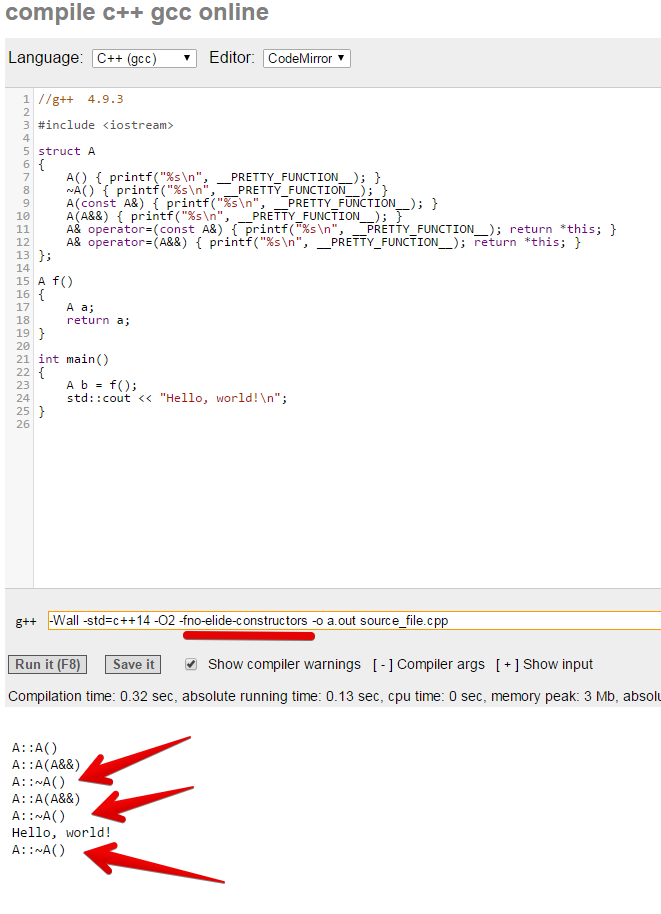The width and height of the screenshot is (661, 914).
Task: Click the struct A declaration line
Action: pyautogui.click(x=66, y=151)
